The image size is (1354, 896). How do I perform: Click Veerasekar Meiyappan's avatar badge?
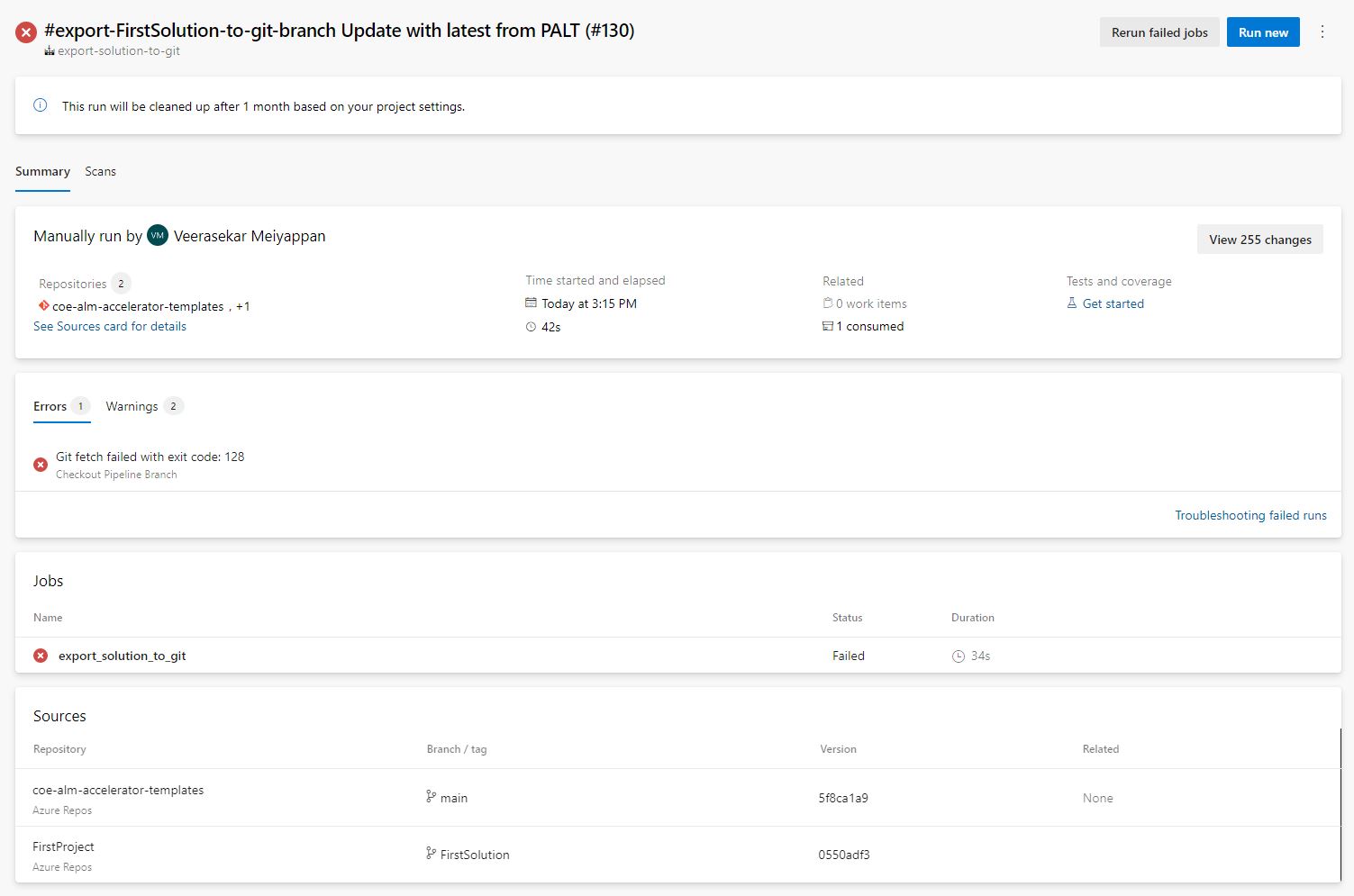coord(158,235)
